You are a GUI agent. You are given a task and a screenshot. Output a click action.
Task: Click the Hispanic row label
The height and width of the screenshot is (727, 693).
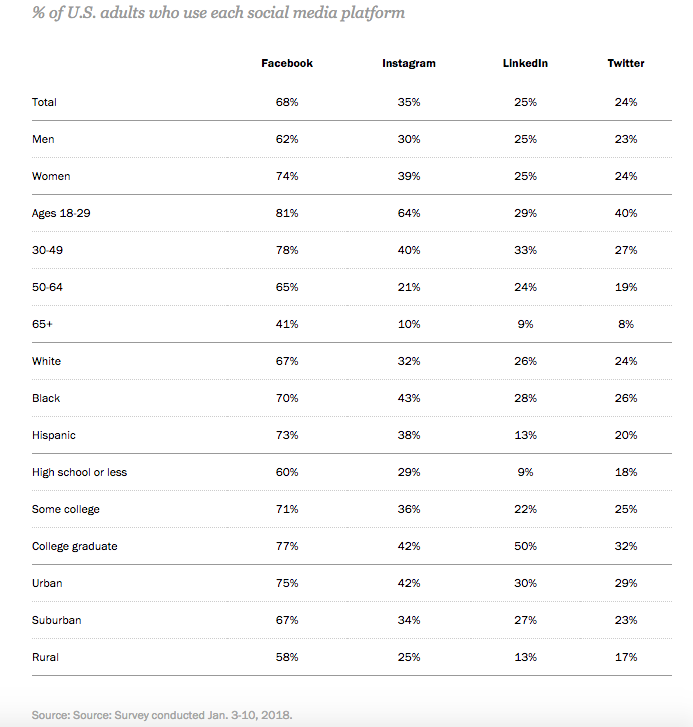click(x=54, y=435)
